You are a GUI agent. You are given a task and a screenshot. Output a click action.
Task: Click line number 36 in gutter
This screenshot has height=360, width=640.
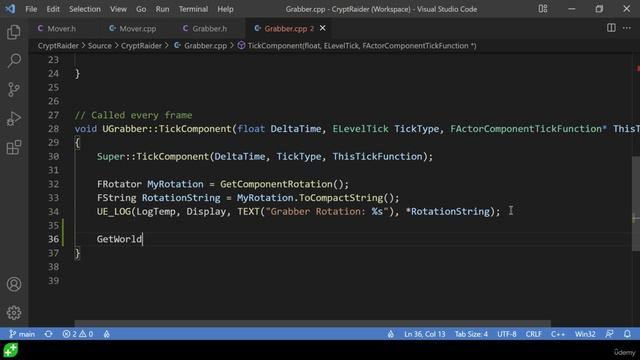pos(53,239)
